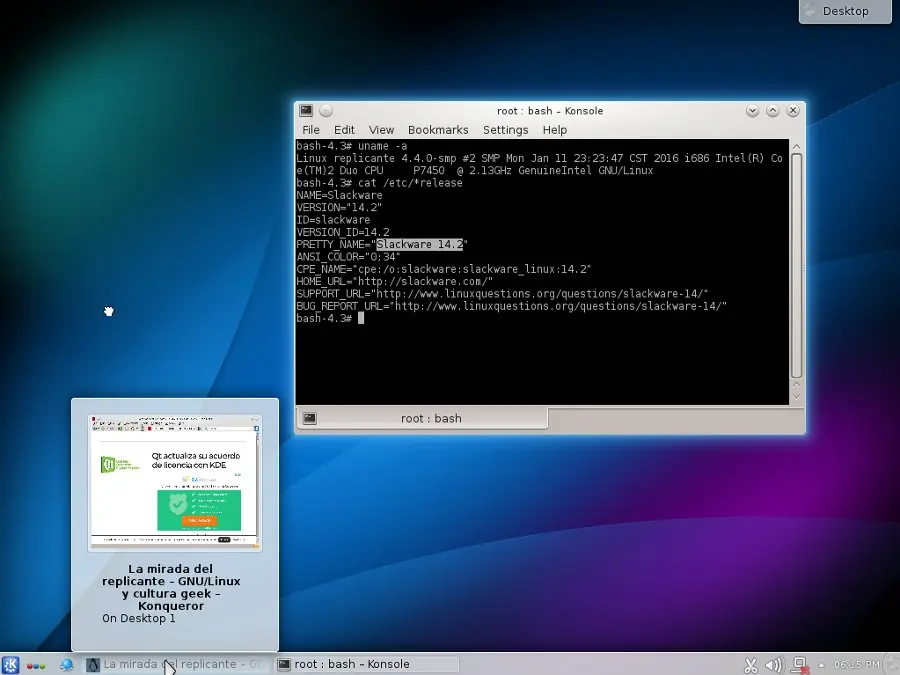Click the Konsole title bar text

coord(550,111)
